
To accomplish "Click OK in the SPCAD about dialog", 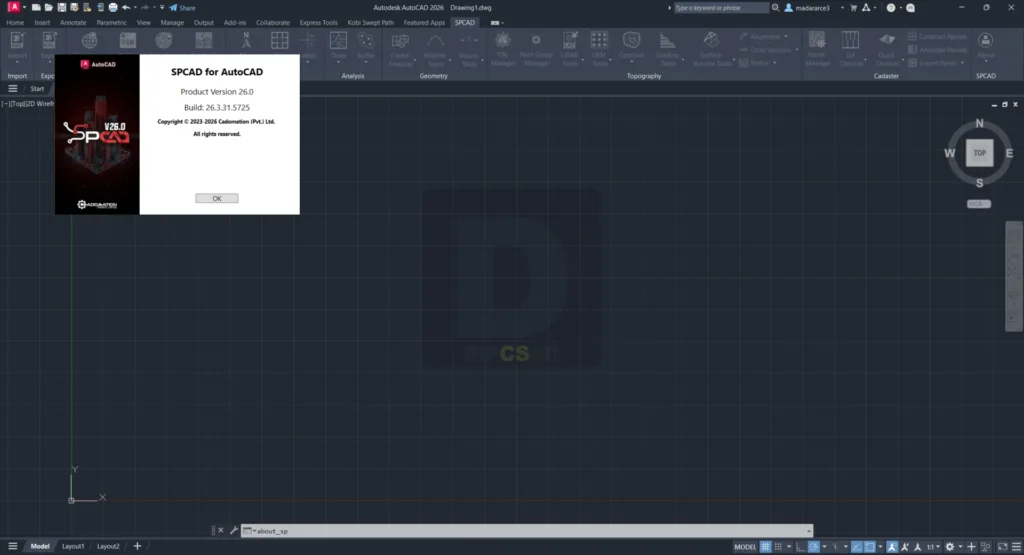I will click(x=217, y=198).
